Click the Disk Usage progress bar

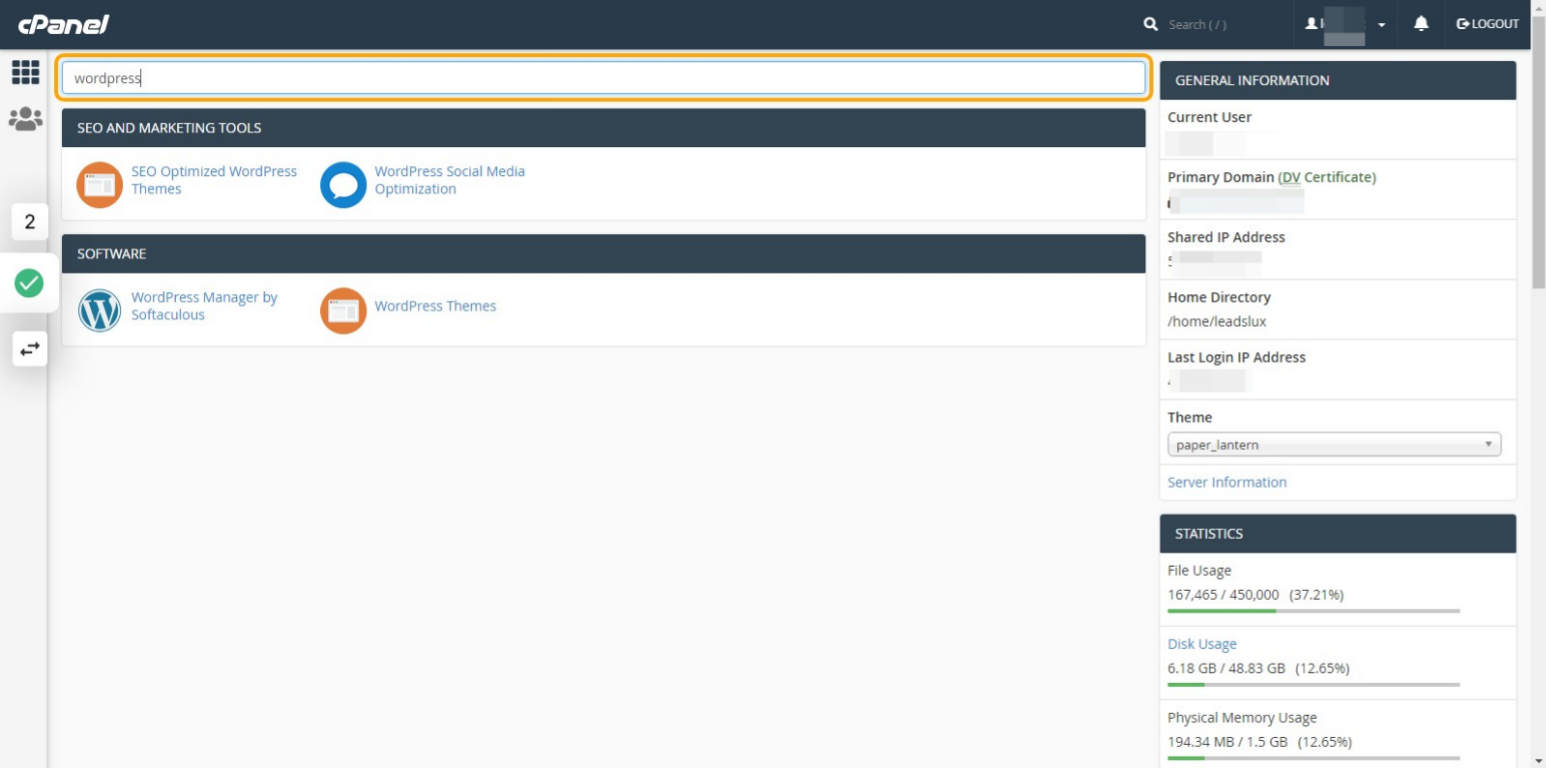[x=1314, y=685]
